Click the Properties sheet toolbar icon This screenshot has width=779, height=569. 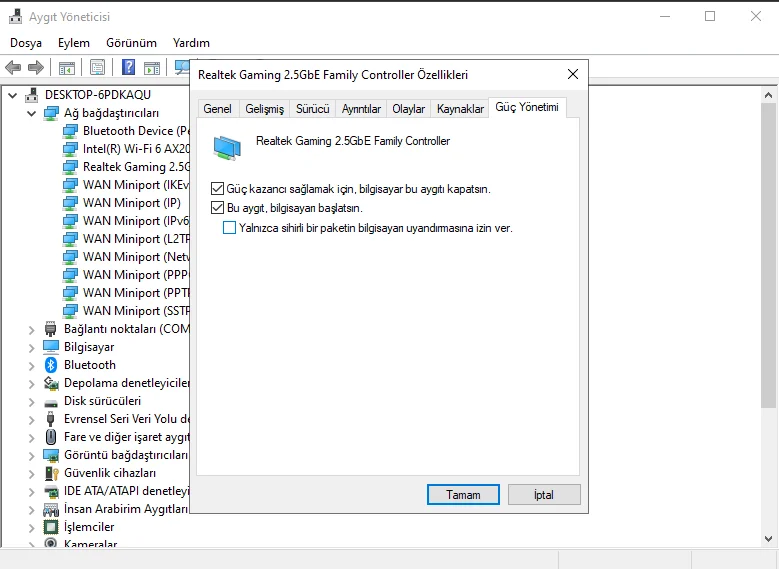[97, 67]
